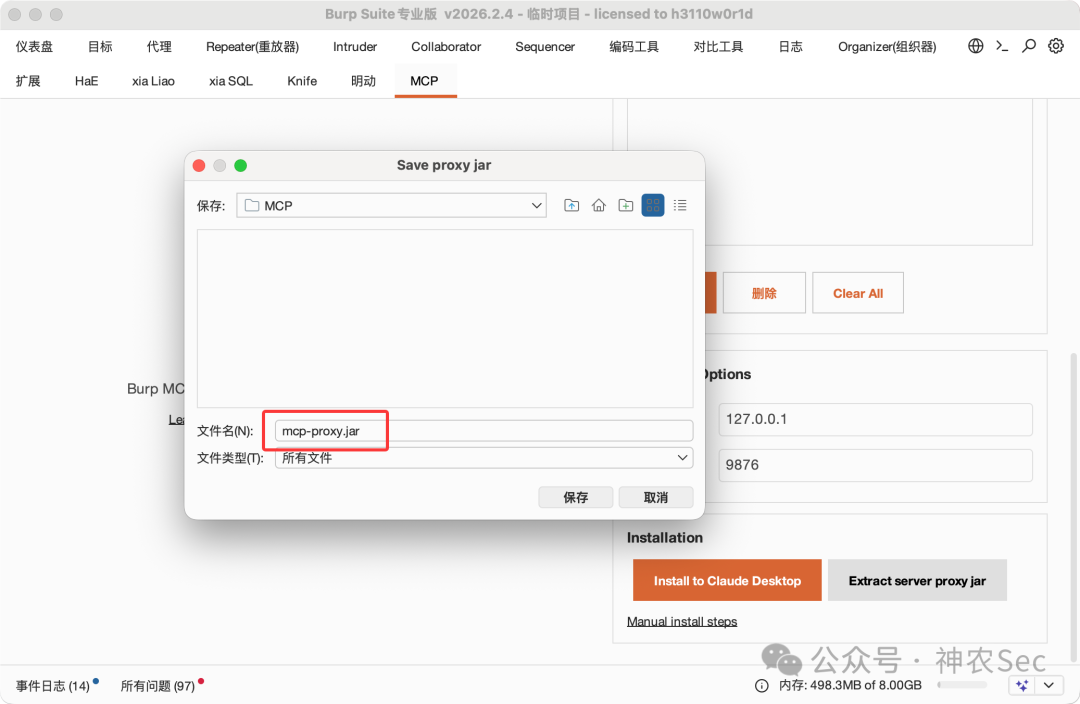Open the 明动 tab

[x=363, y=81]
